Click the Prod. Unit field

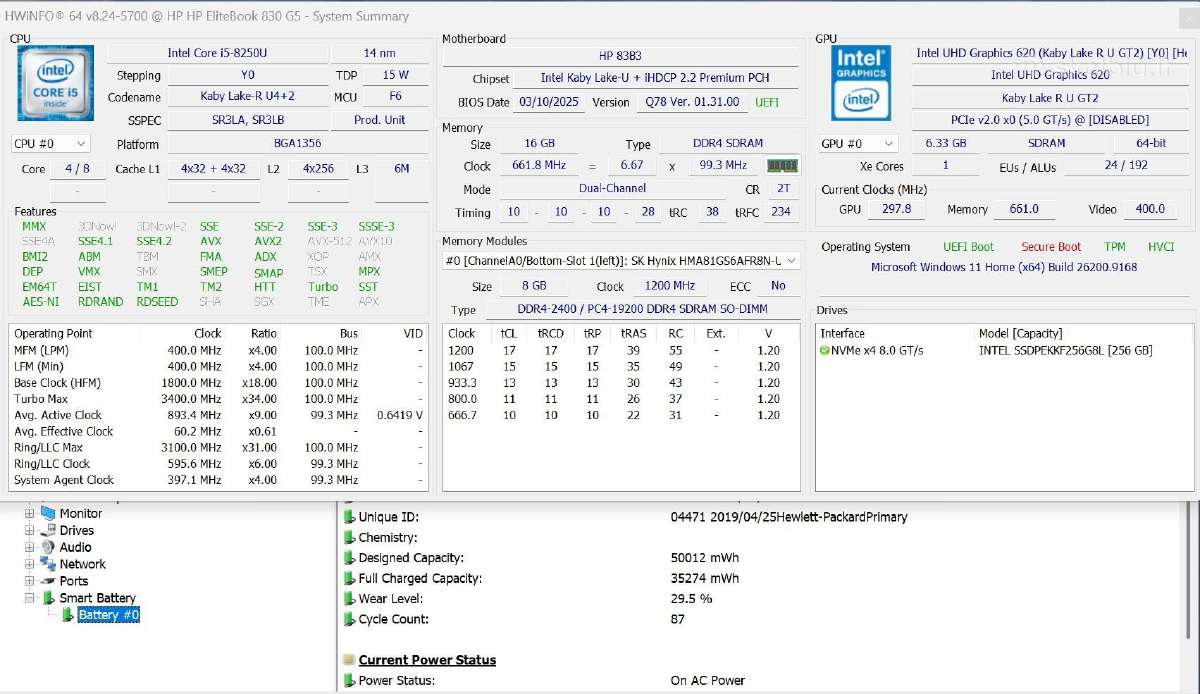coord(380,120)
